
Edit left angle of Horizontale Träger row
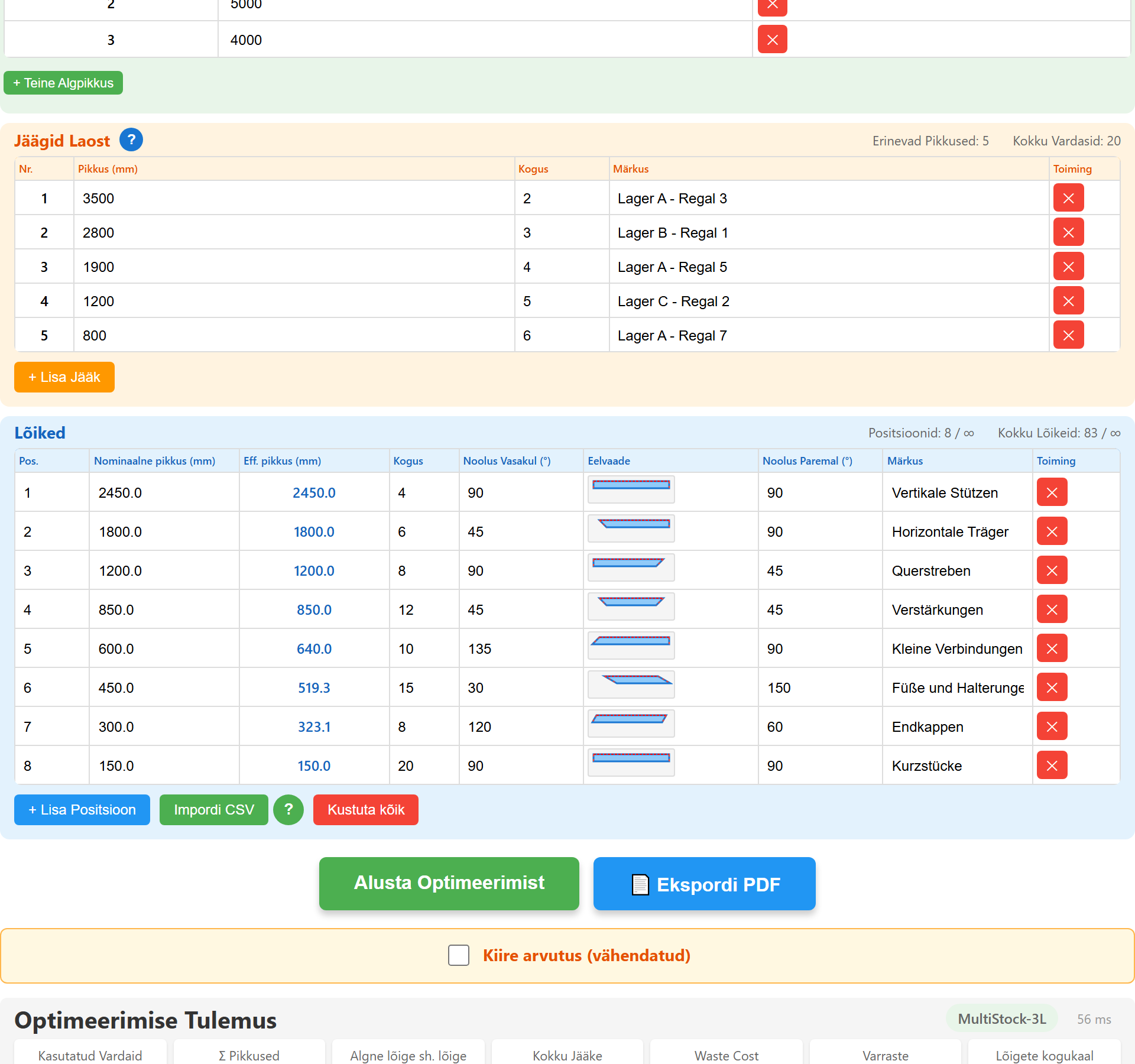click(521, 531)
